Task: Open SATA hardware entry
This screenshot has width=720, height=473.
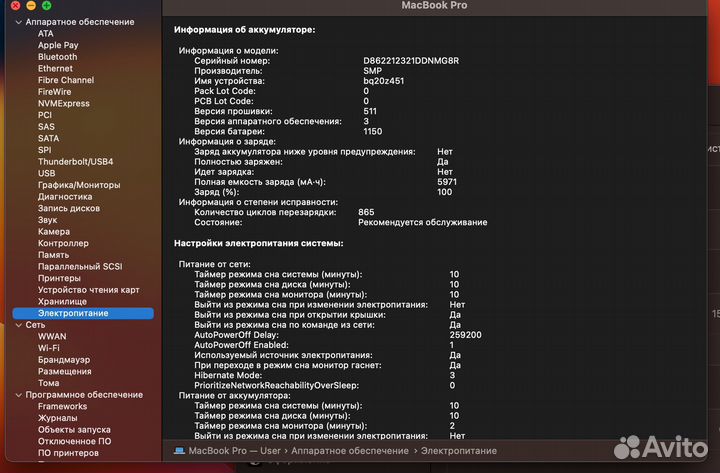Action: [48, 138]
